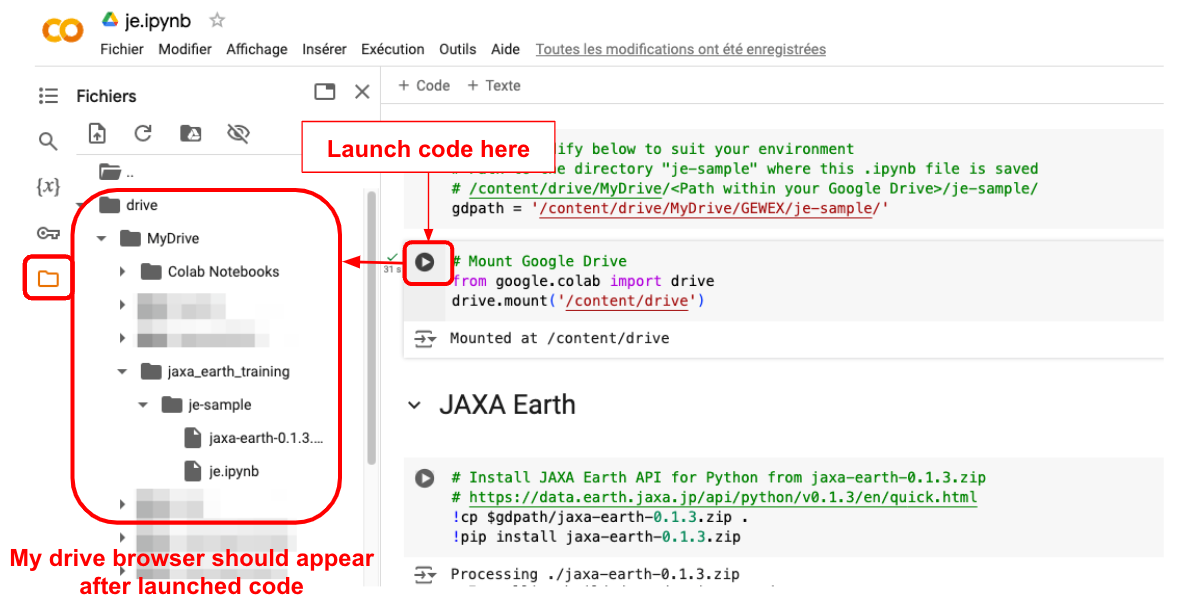Image resolution: width=1177 pixels, height=603 pixels.
Task: Open the Outils menu
Action: [x=457, y=49]
